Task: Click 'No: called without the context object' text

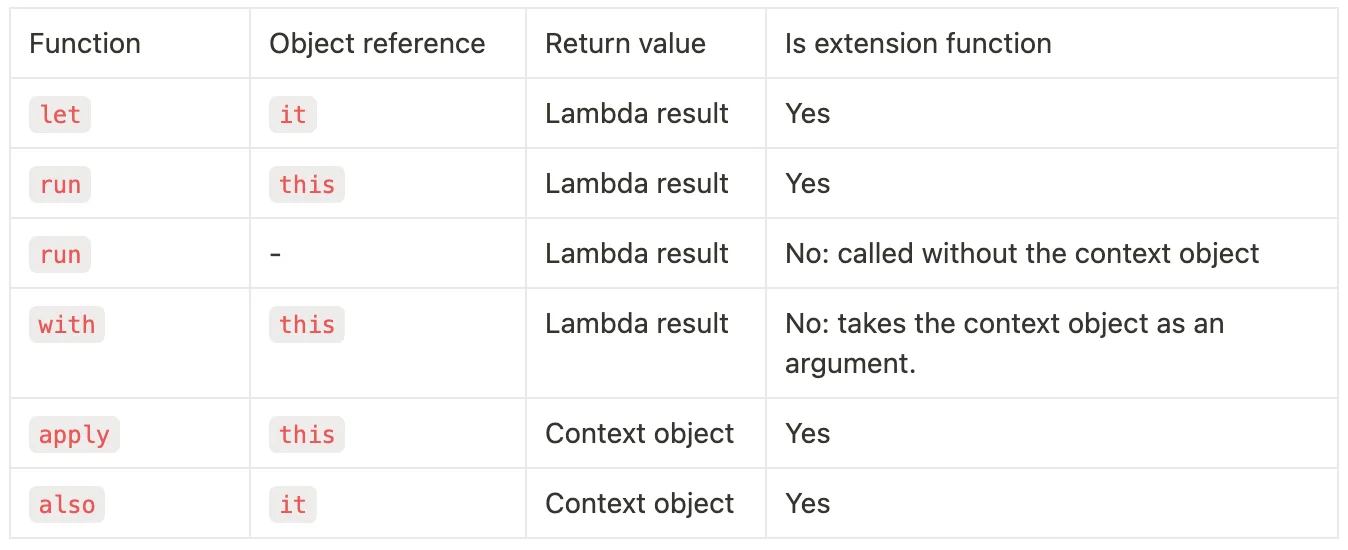Action: (1022, 254)
